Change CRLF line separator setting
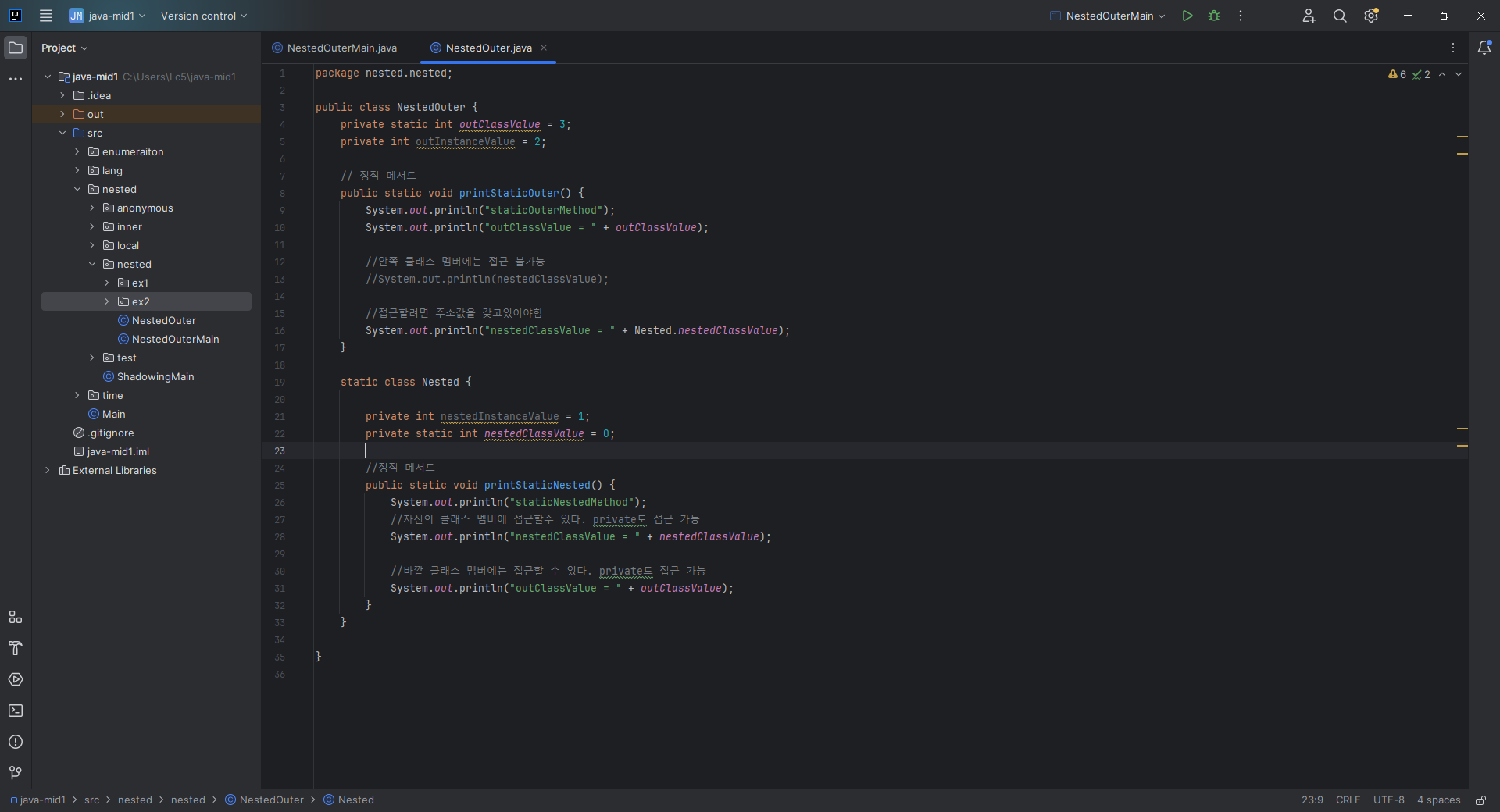 tap(1348, 800)
